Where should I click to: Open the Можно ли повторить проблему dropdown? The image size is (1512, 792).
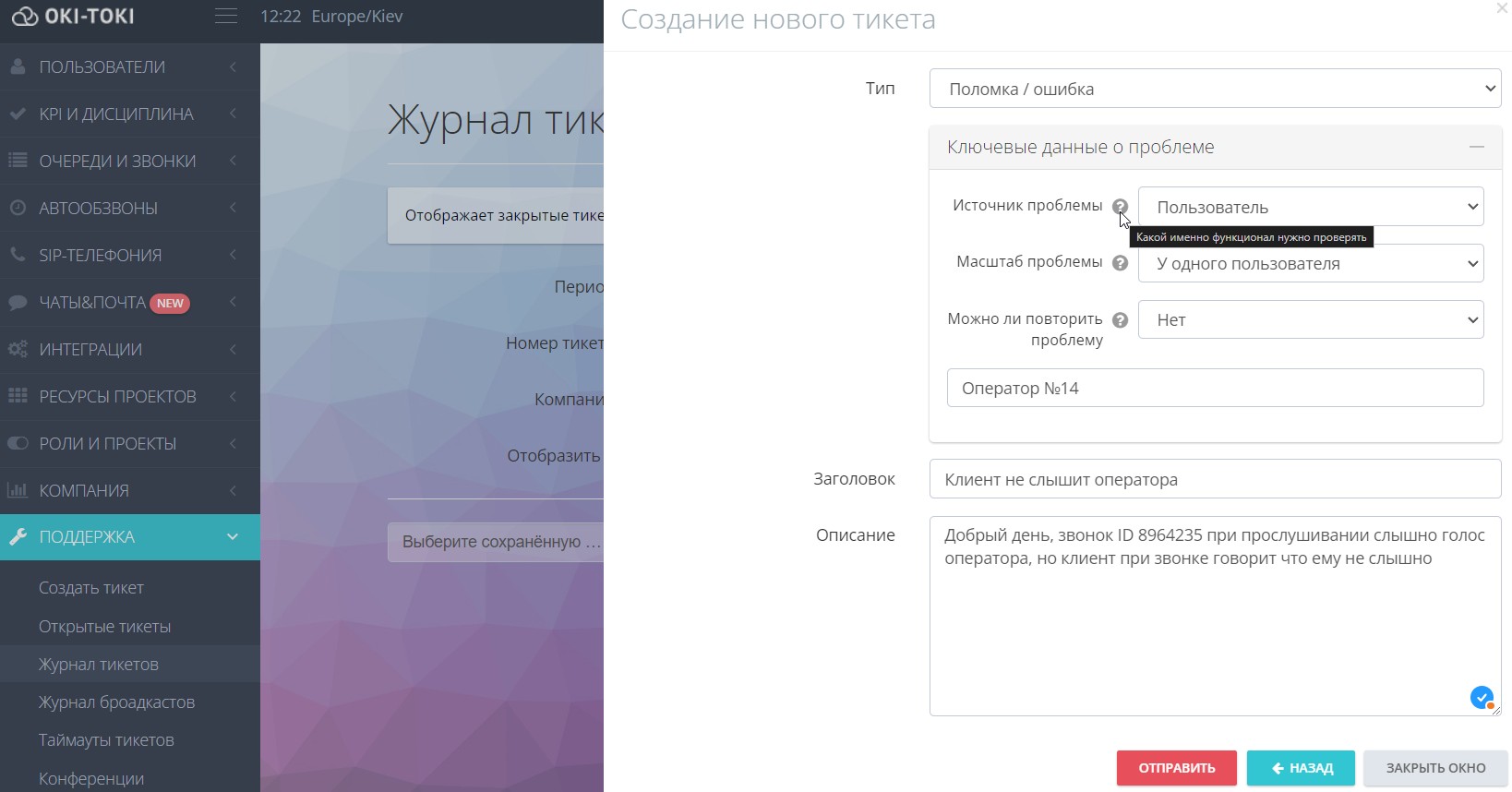(x=1311, y=319)
